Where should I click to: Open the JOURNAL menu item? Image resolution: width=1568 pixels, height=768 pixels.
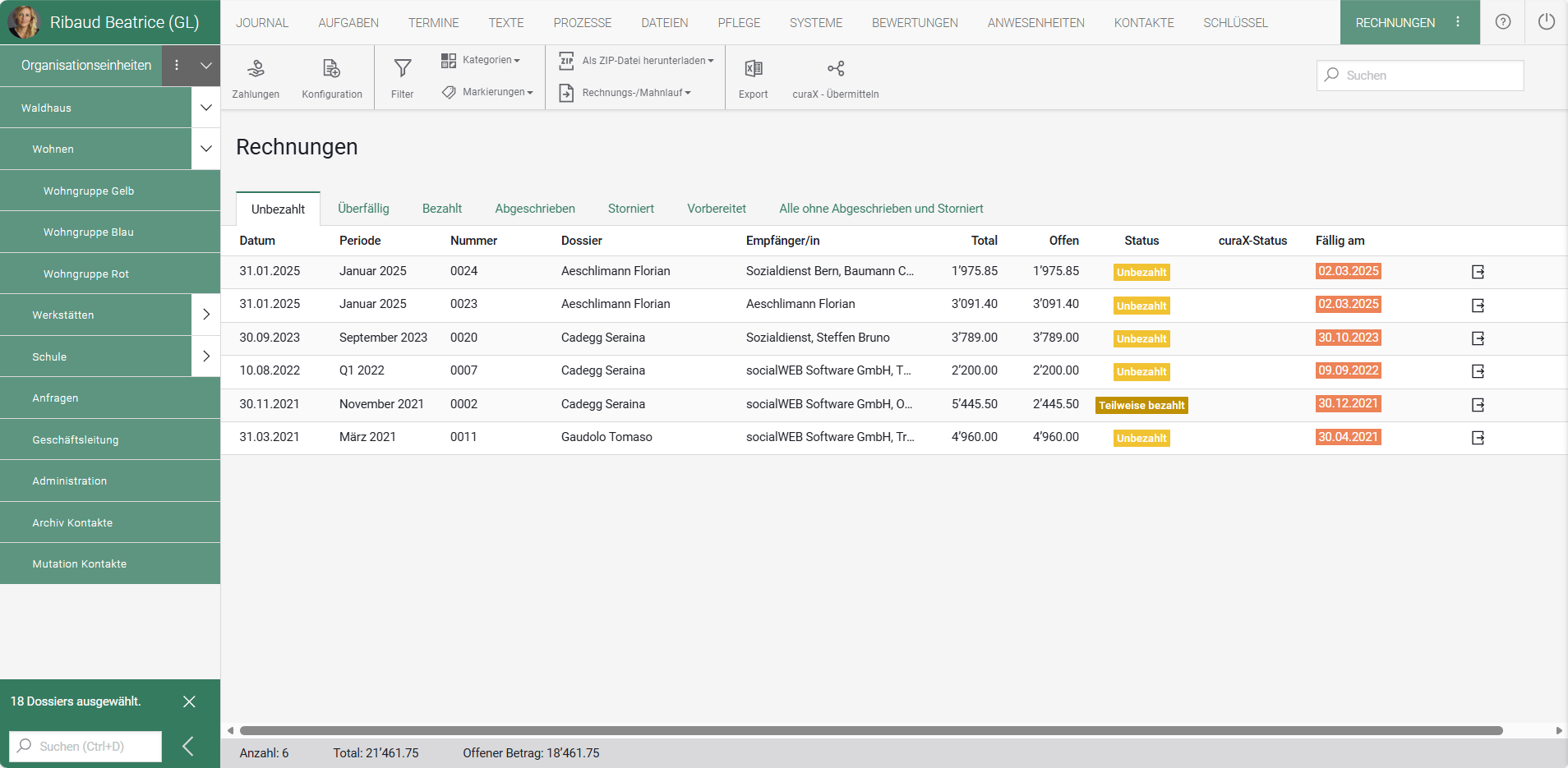(262, 23)
